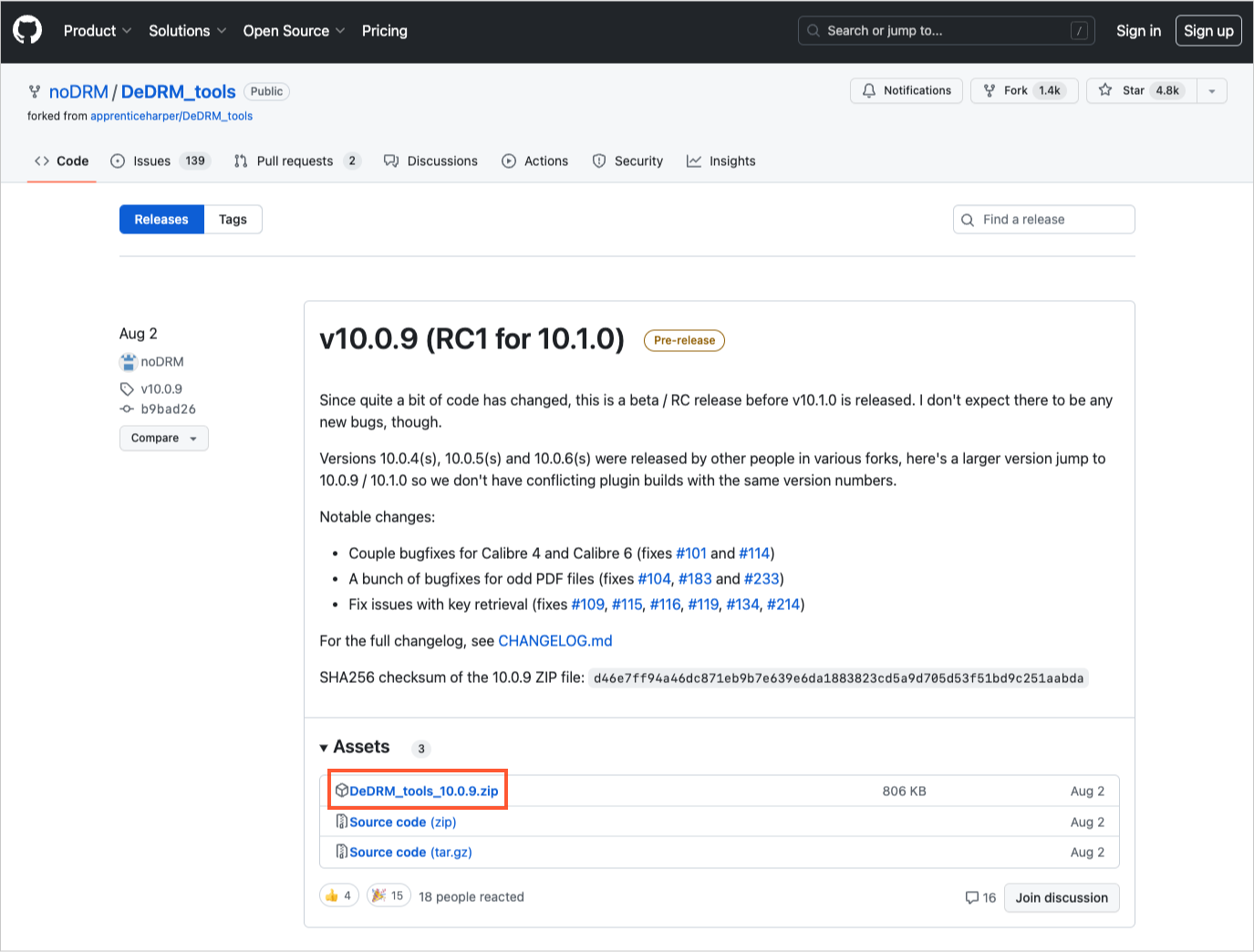Click the Find a release field
Image resolution: width=1254 pixels, height=952 pixels.
[x=1043, y=220]
